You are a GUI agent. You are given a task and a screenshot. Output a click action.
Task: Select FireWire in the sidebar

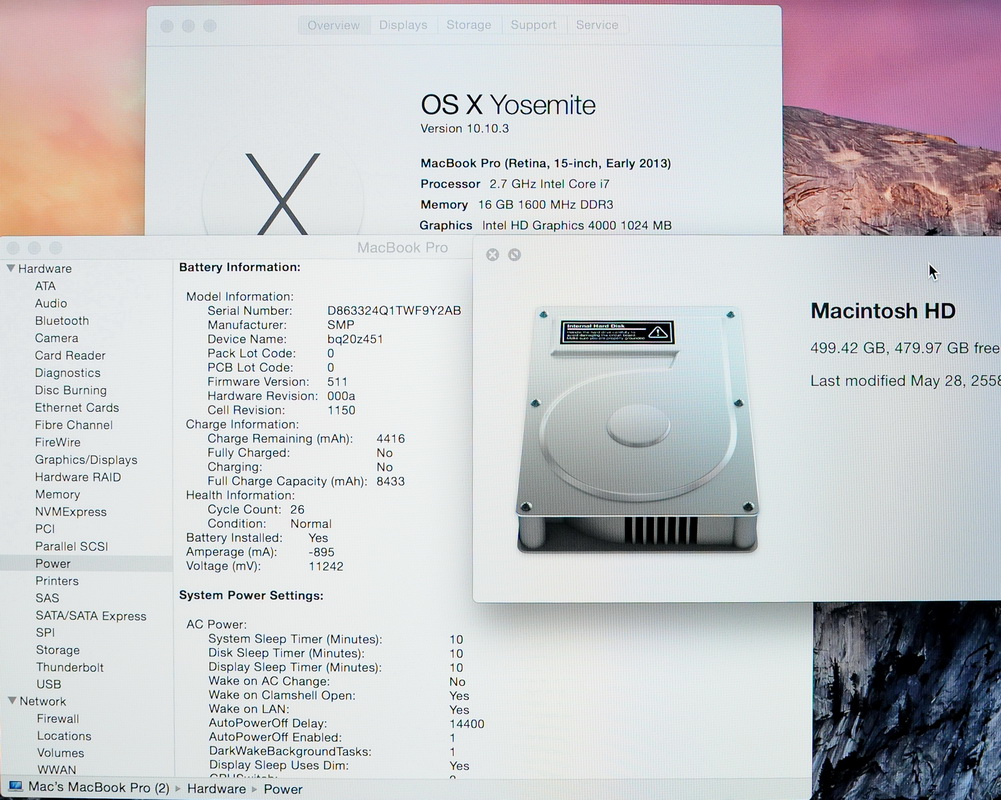point(57,442)
